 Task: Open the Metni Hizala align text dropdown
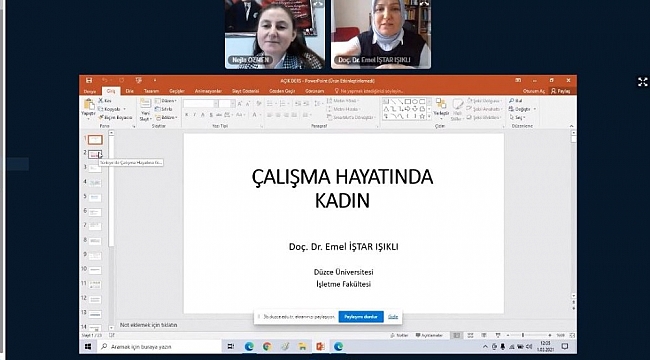point(343,109)
